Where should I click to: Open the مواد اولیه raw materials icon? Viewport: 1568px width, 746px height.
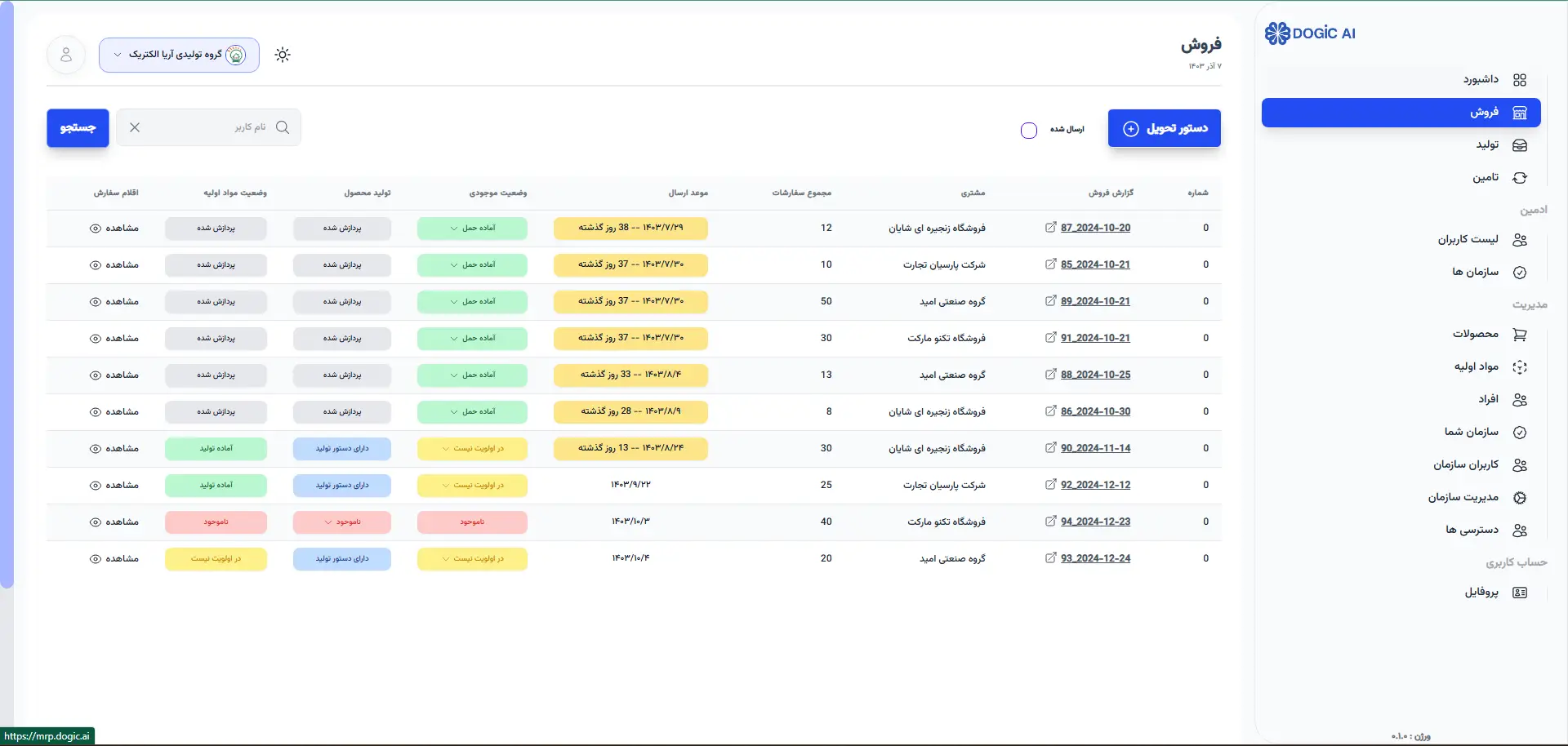(1520, 366)
